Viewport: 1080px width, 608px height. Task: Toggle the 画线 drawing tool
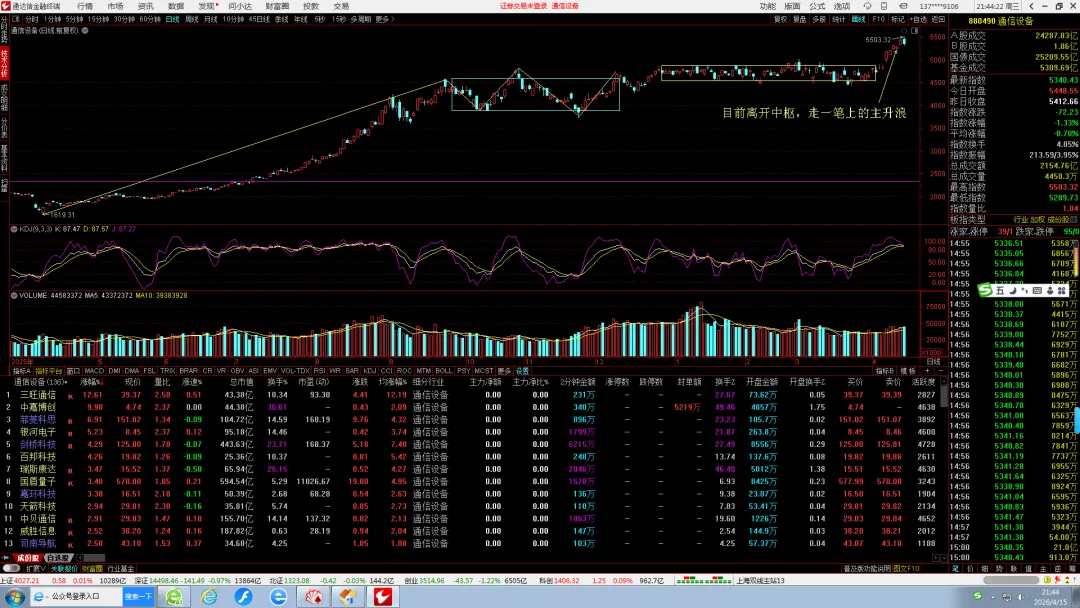[858, 19]
